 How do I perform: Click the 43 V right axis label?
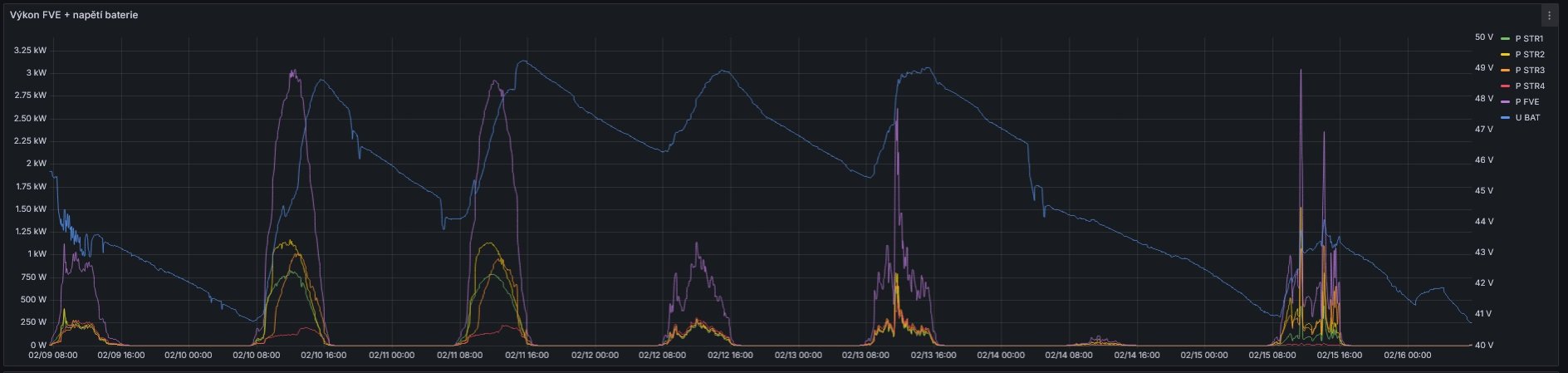click(x=1483, y=253)
